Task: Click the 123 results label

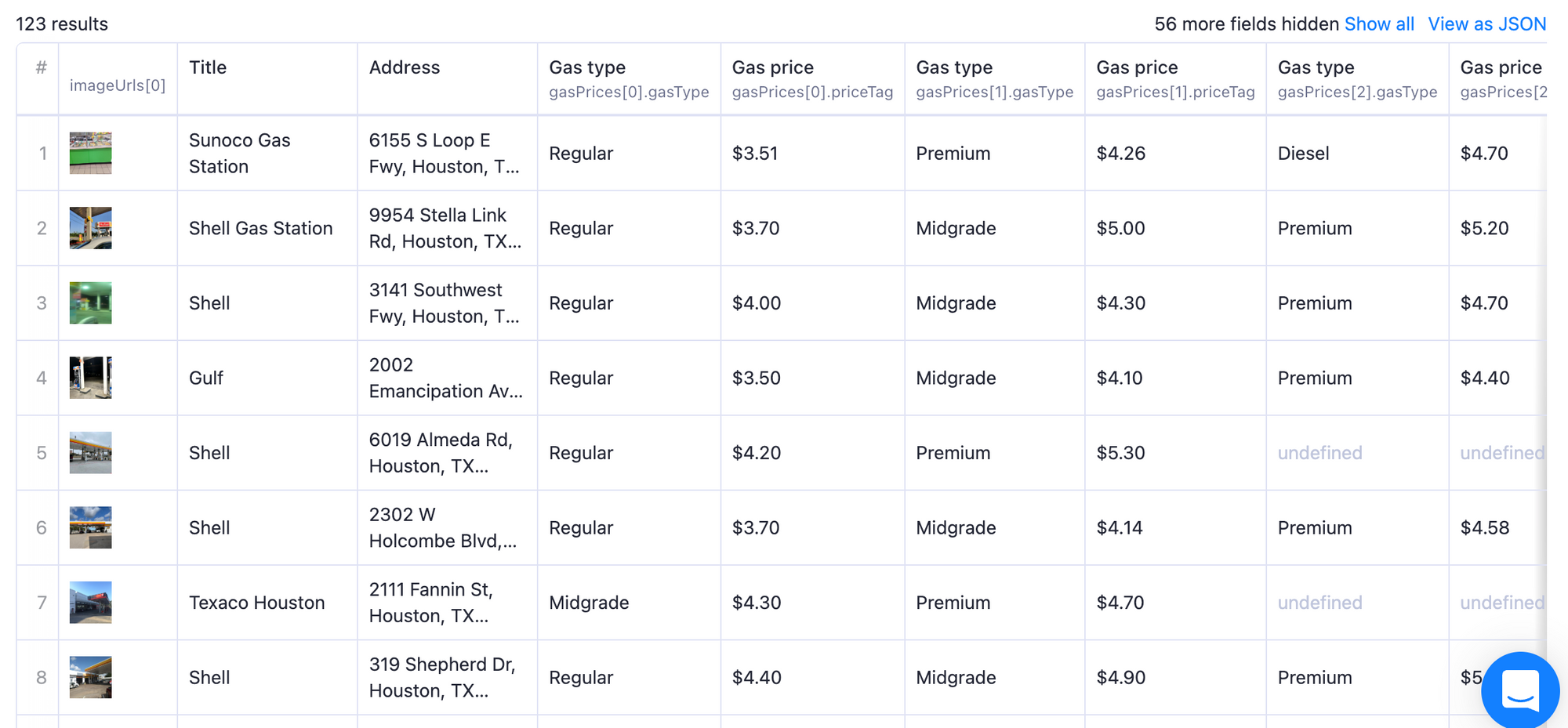Action: [61, 24]
